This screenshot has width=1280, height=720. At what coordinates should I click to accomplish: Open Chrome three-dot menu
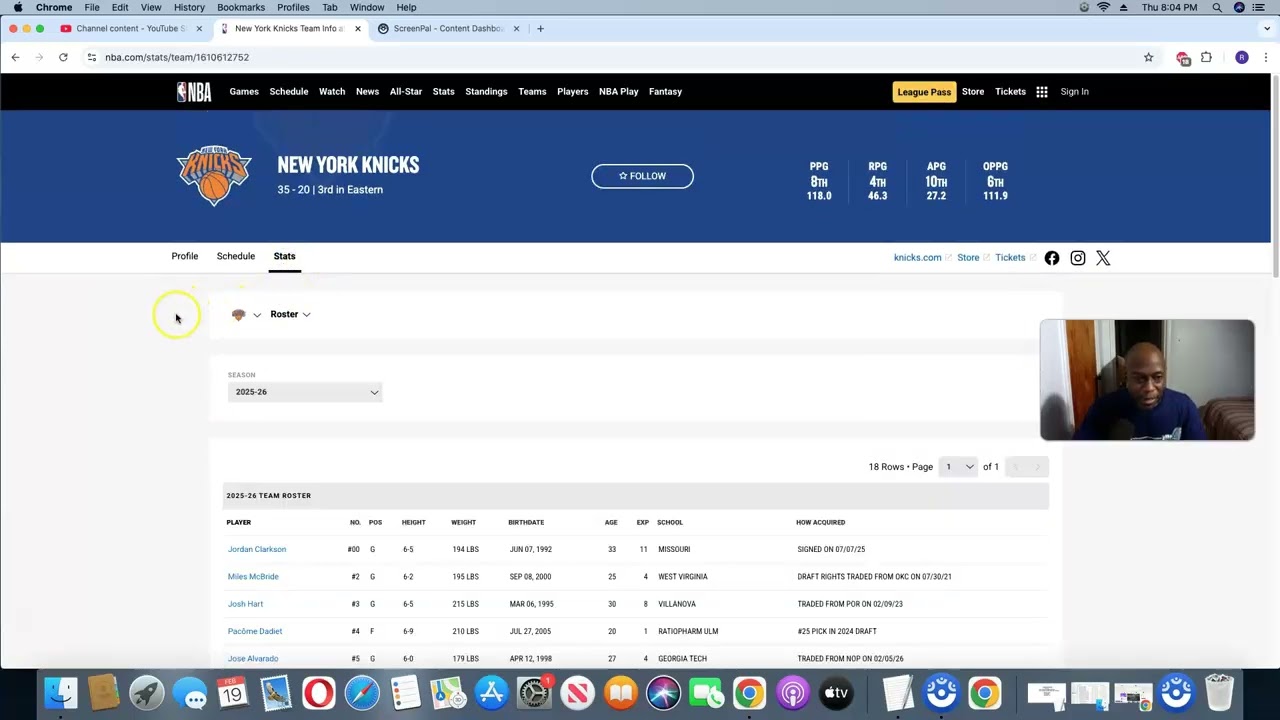[x=1266, y=57]
